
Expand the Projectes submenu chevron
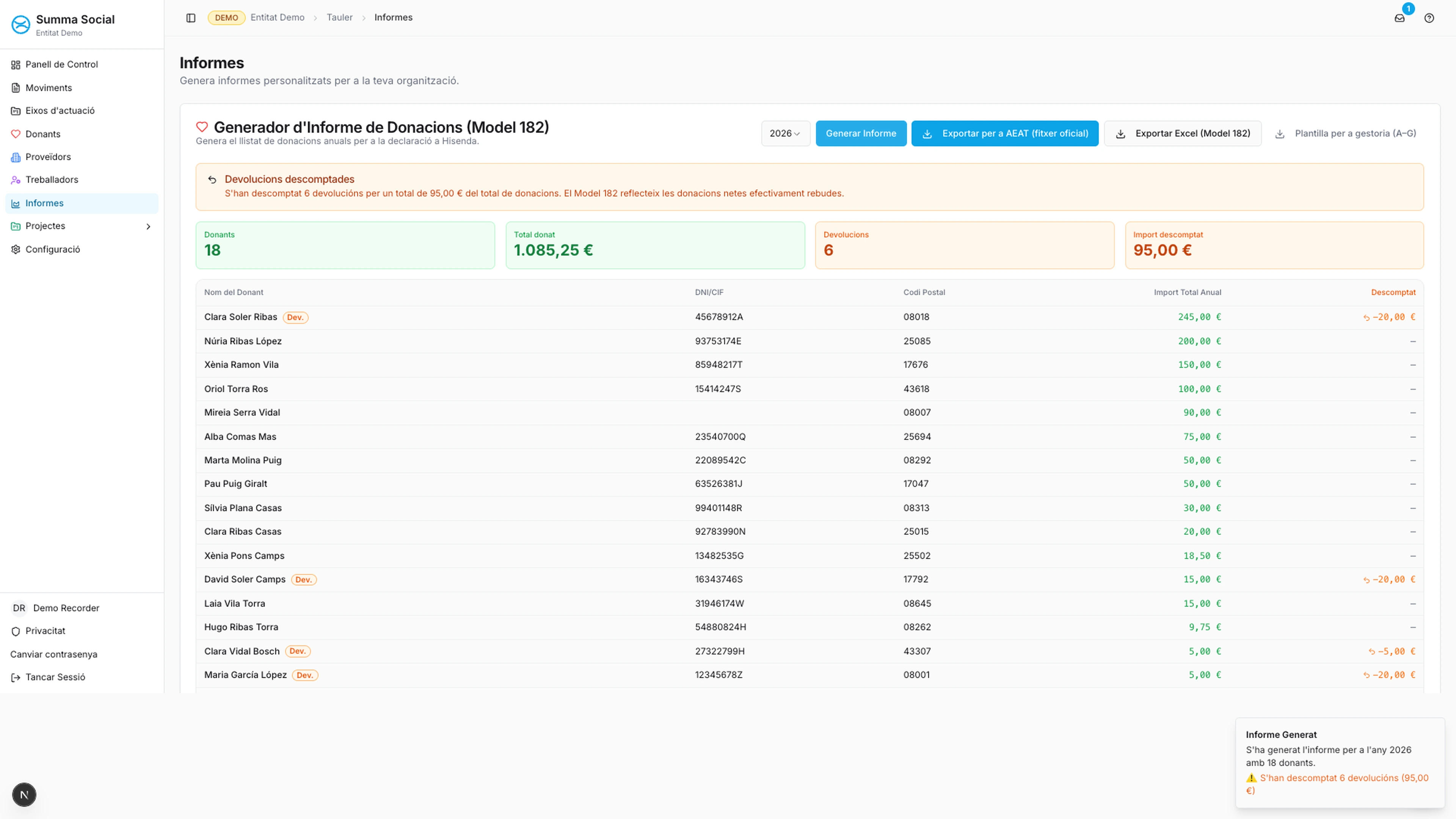[x=148, y=226]
